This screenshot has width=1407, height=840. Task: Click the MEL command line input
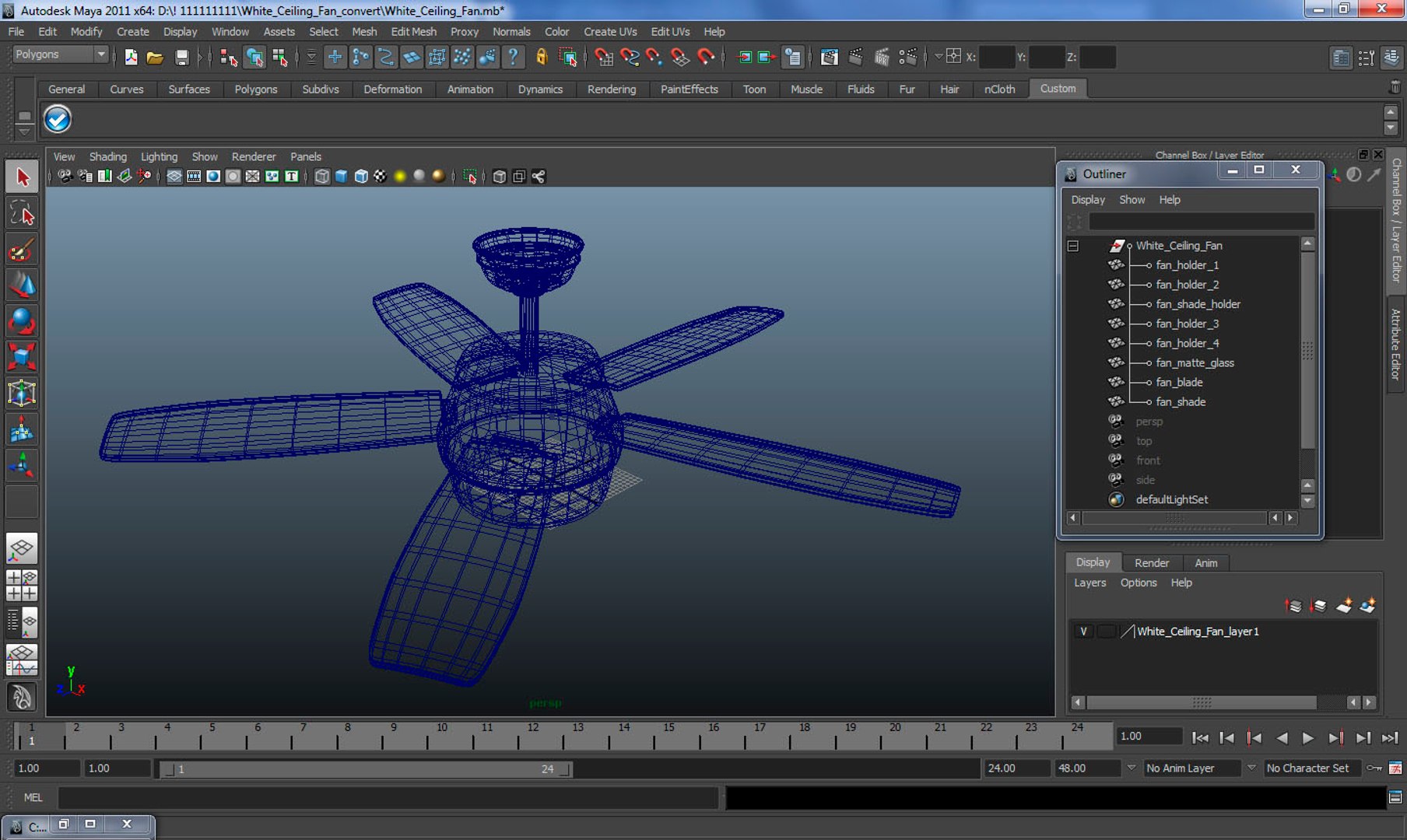click(388, 798)
